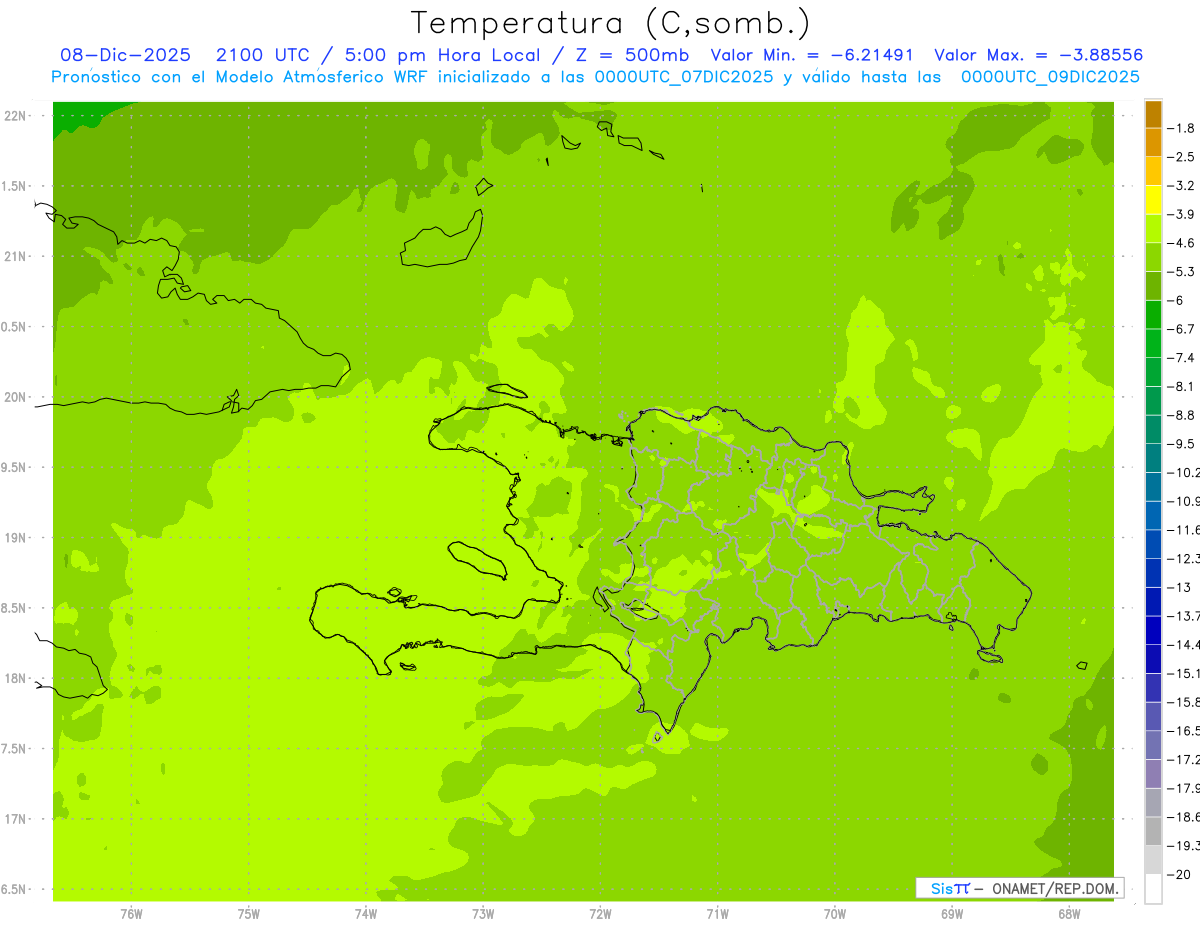This screenshot has height=927, width=1200.
Task: Click the "-1.8" colorbar label
Action: 1182,128
